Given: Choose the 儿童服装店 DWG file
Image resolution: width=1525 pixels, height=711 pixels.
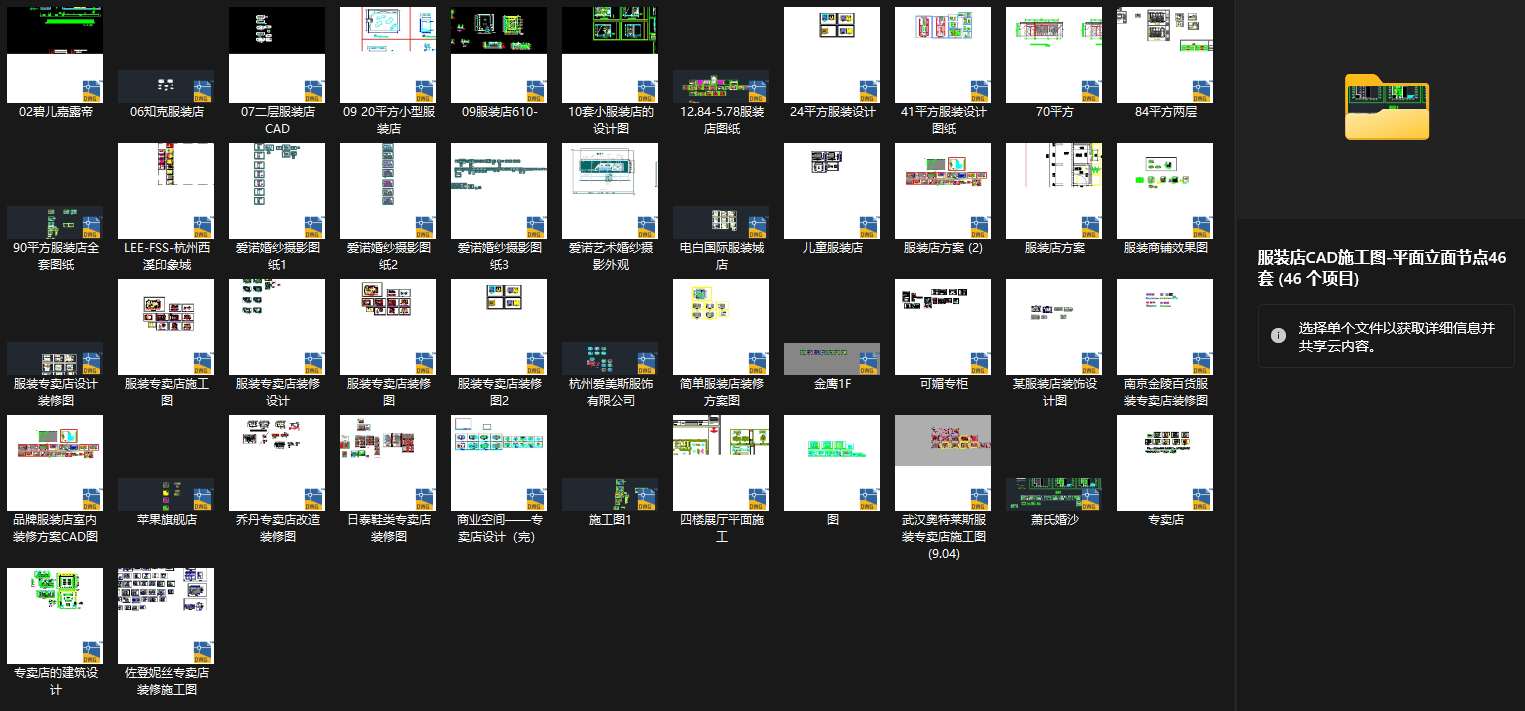Looking at the screenshot, I should 832,191.
